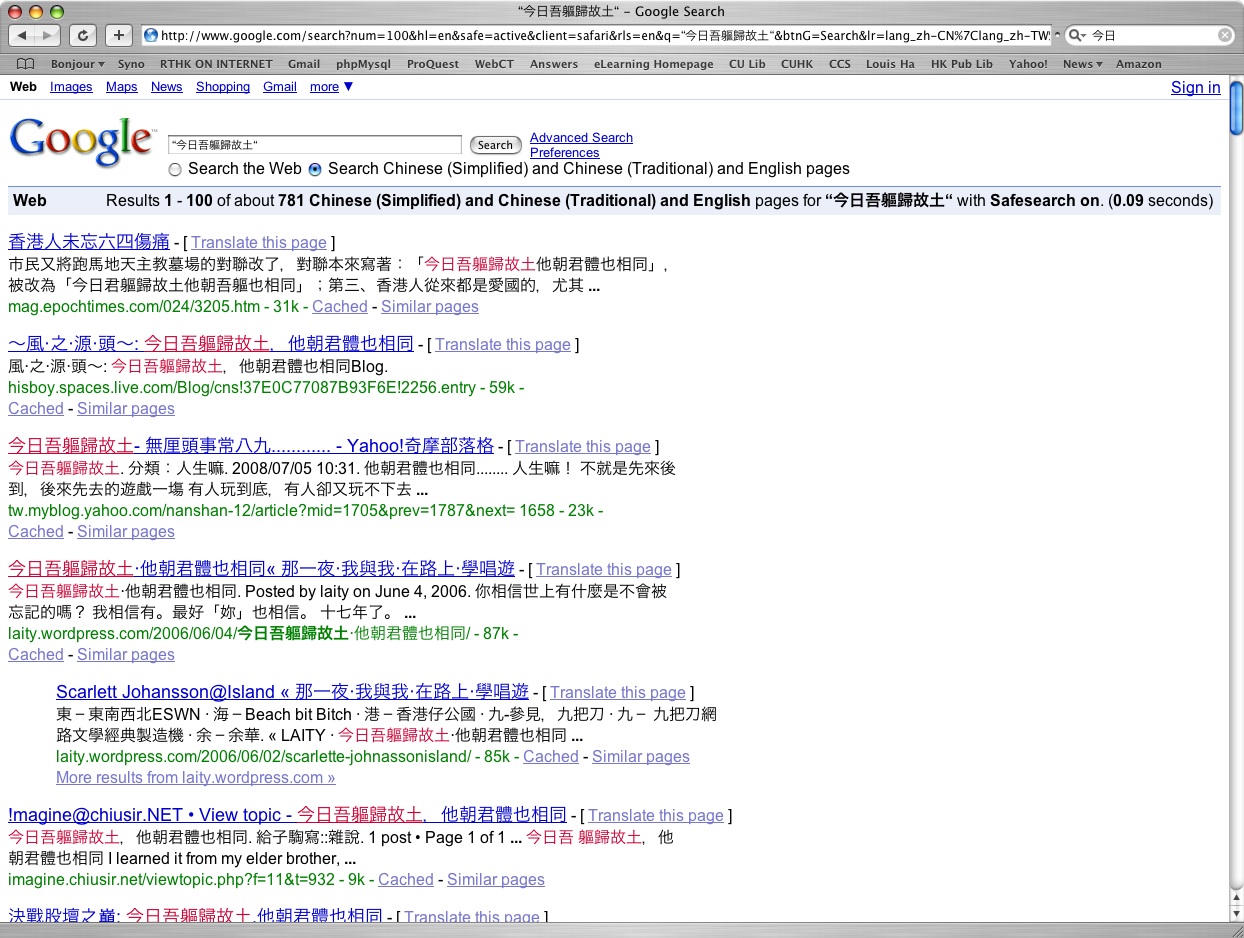Open Gmail in the Google navigation row
This screenshot has height=938, width=1244.
pyautogui.click(x=280, y=87)
